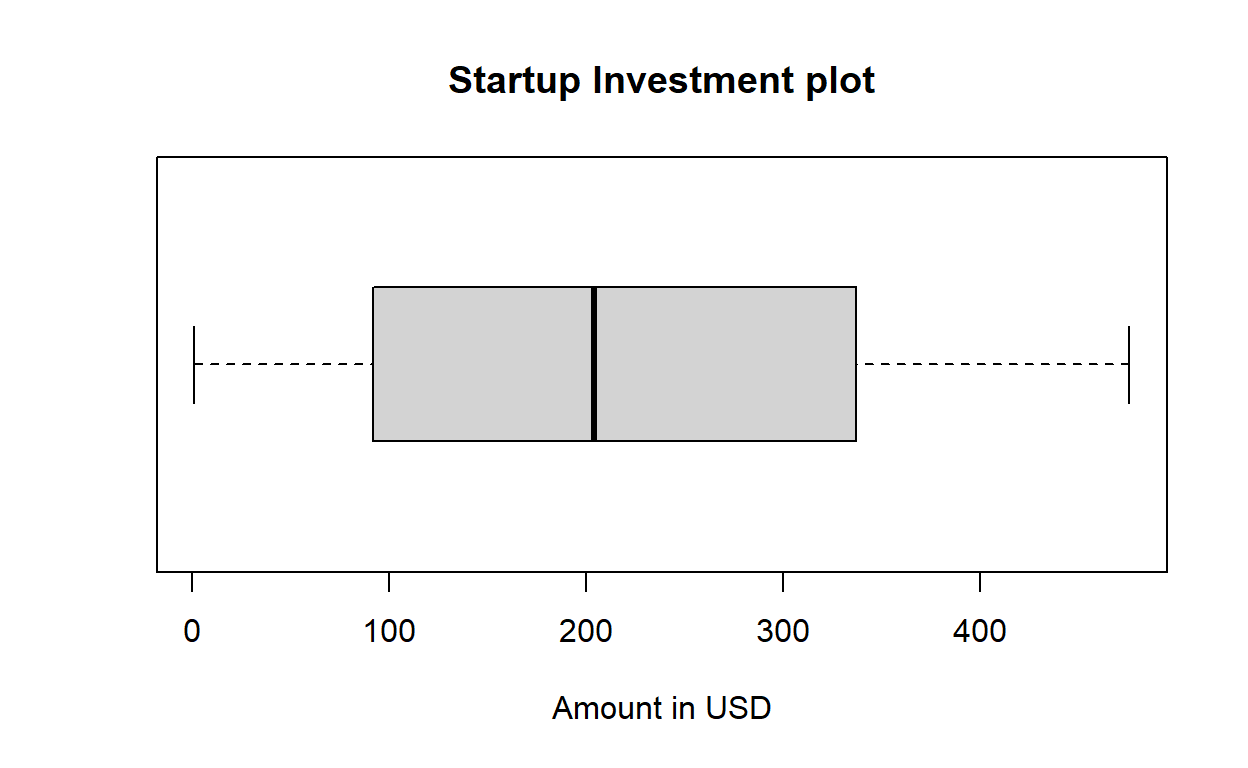The height and width of the screenshot is (768, 1248).
Task: Click gray box area left of median
Action: coord(482,364)
